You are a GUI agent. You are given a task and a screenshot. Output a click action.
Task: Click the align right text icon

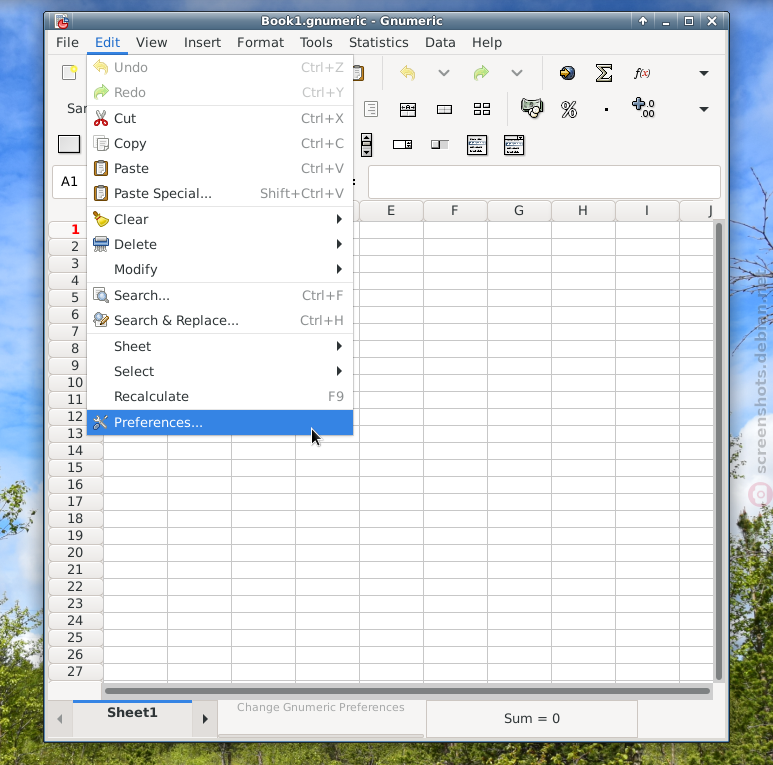pos(371,109)
